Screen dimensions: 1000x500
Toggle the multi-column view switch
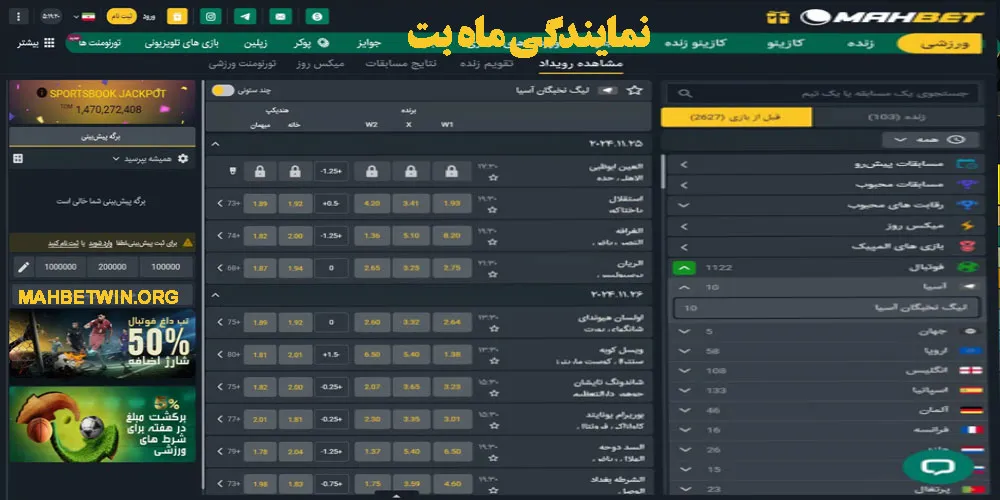tap(222, 91)
